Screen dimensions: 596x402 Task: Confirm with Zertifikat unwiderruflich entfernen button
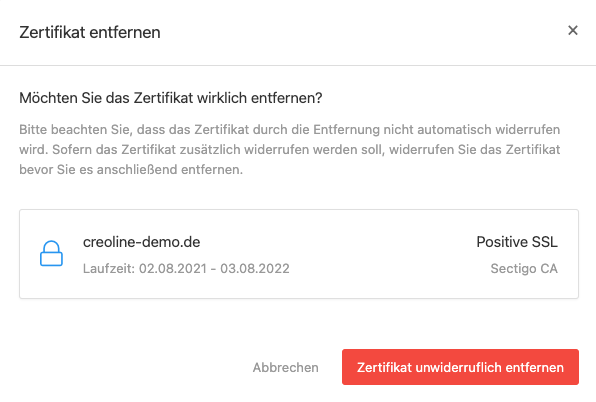pos(460,367)
